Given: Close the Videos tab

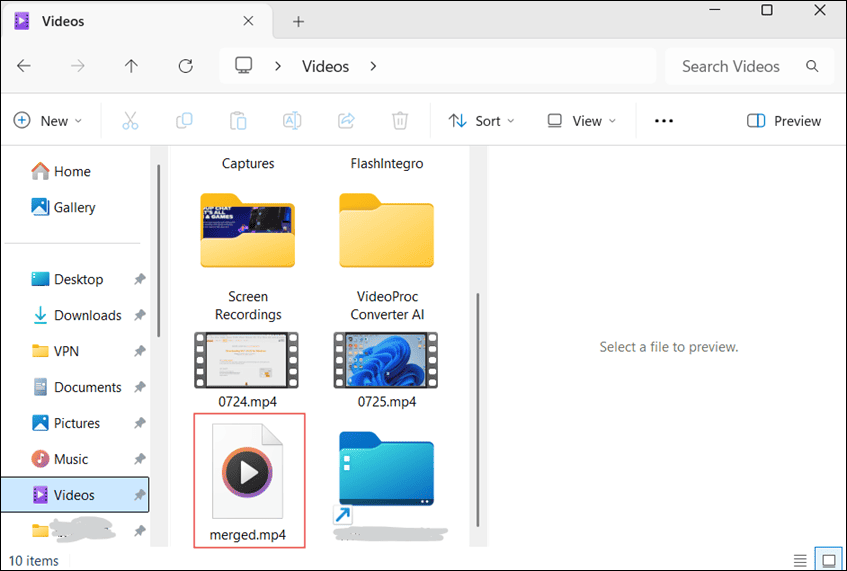Looking at the screenshot, I should 248,21.
